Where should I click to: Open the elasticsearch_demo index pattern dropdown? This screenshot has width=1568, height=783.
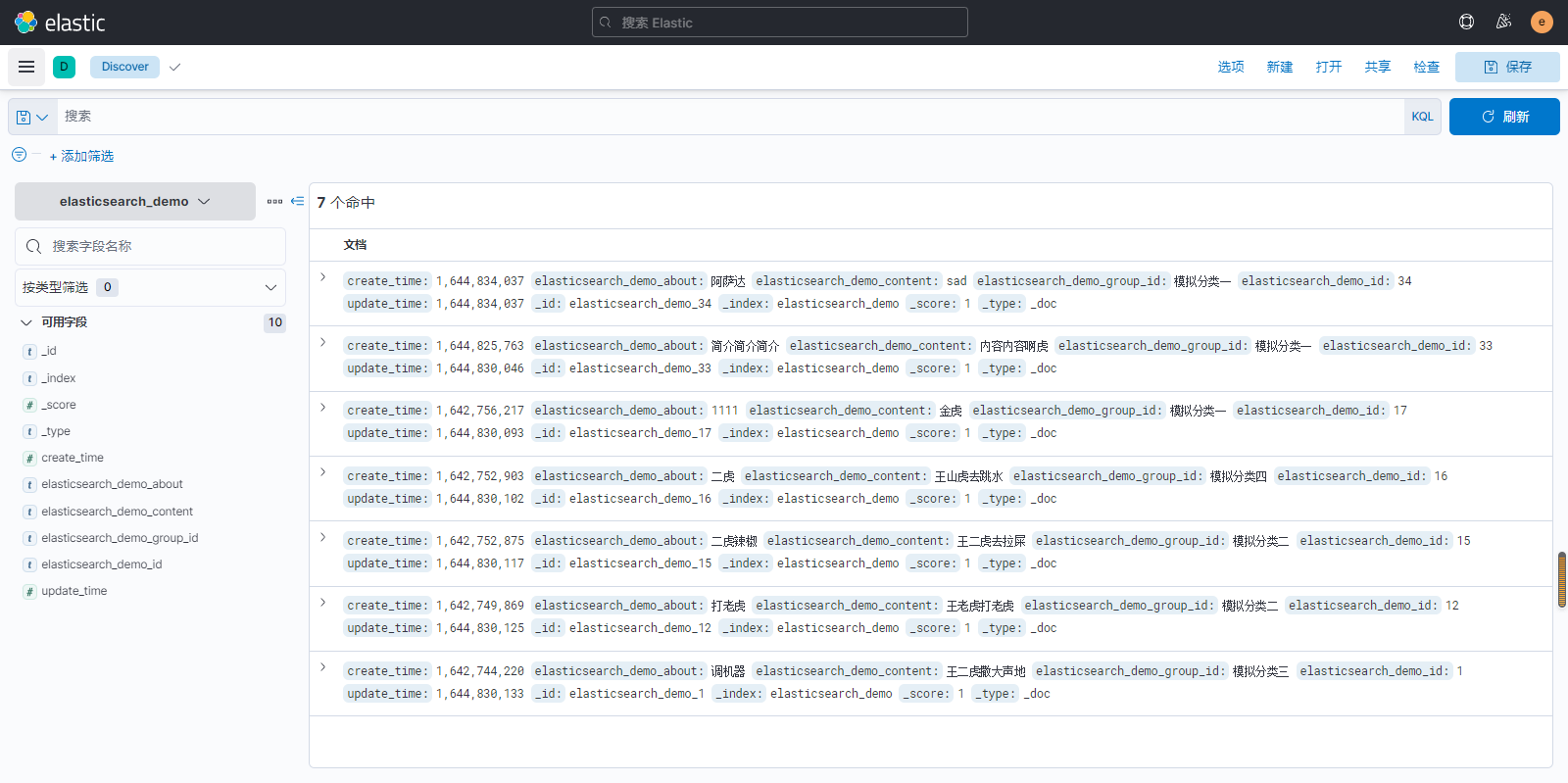click(x=135, y=201)
